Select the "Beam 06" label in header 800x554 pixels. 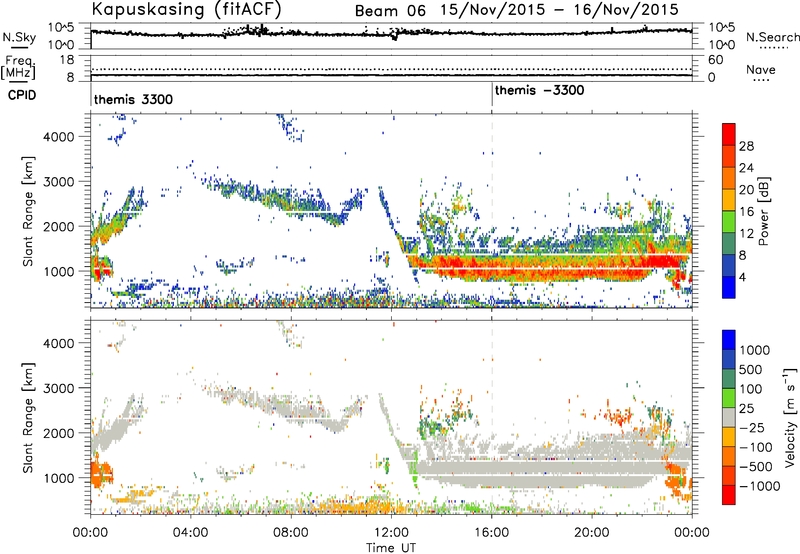click(x=390, y=11)
